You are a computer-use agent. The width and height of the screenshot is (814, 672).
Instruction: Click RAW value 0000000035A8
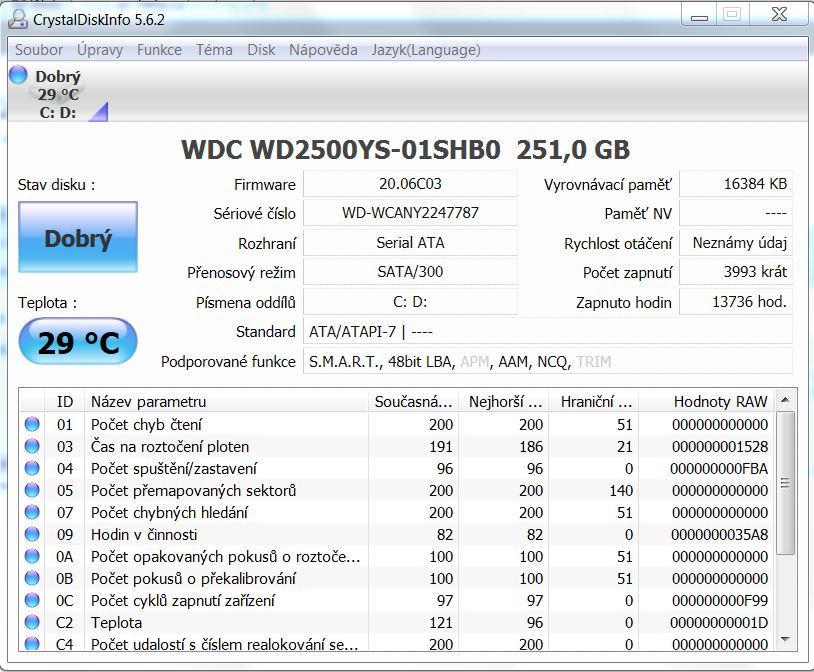tap(719, 534)
